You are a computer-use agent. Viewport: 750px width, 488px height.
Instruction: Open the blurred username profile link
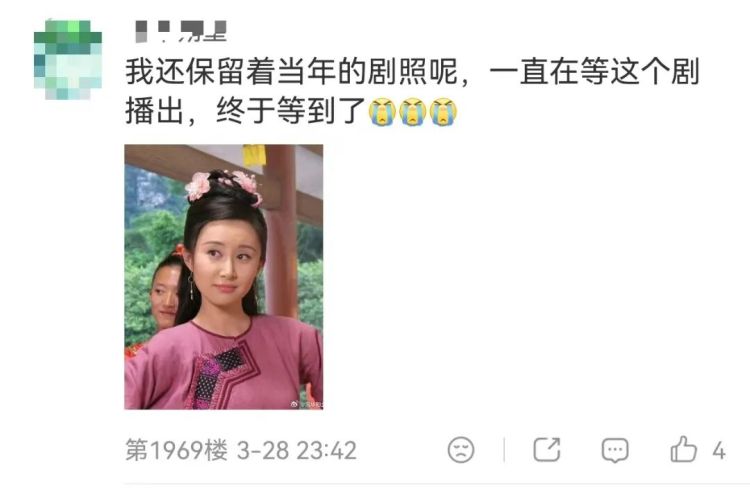point(181,32)
